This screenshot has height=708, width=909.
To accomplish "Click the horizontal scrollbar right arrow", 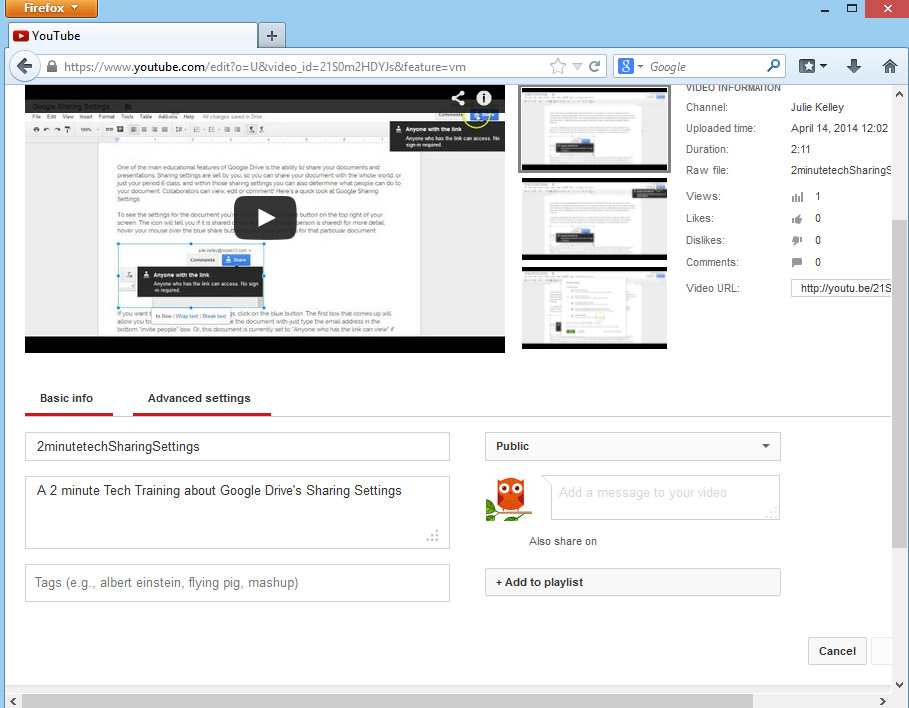I will click(883, 701).
